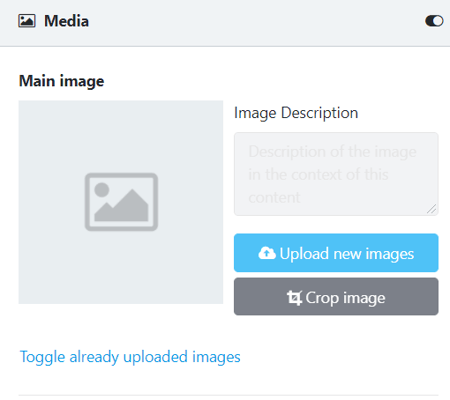Viewport: 450px width, 400px height.
Task: Grab the textarea resize handle corner
Action: click(432, 209)
